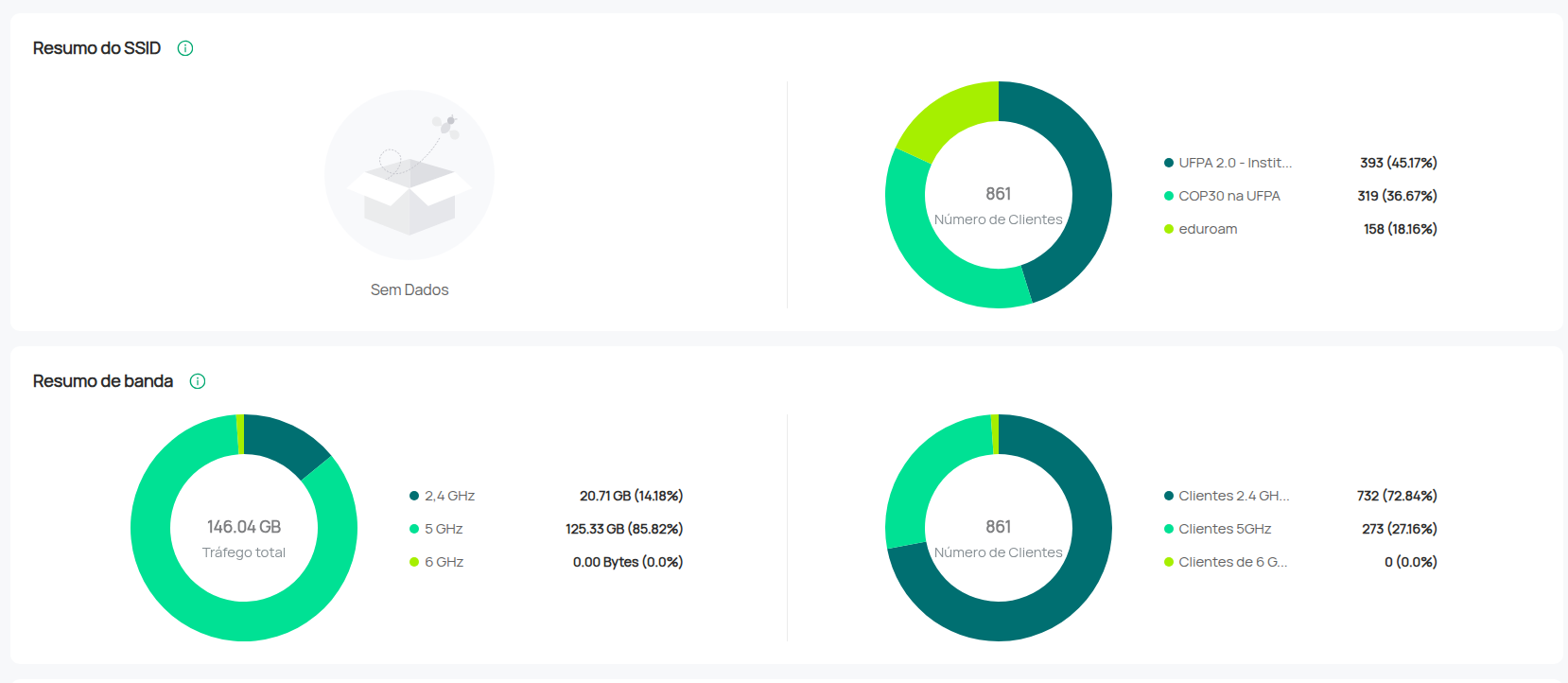Click 393 (45.17%) value for UFPA 2.0

(1398, 163)
